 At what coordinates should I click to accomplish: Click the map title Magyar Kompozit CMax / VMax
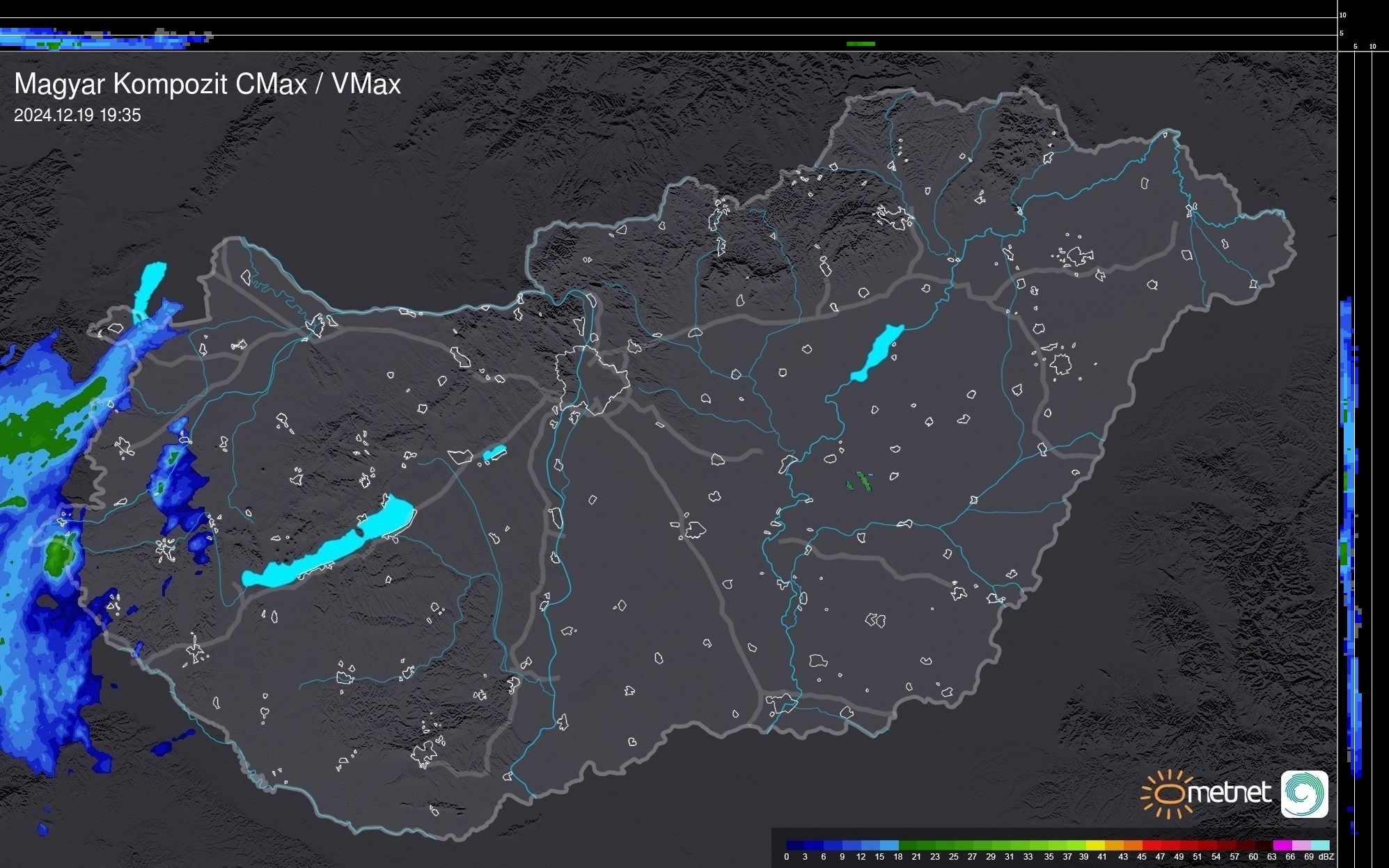point(207,84)
